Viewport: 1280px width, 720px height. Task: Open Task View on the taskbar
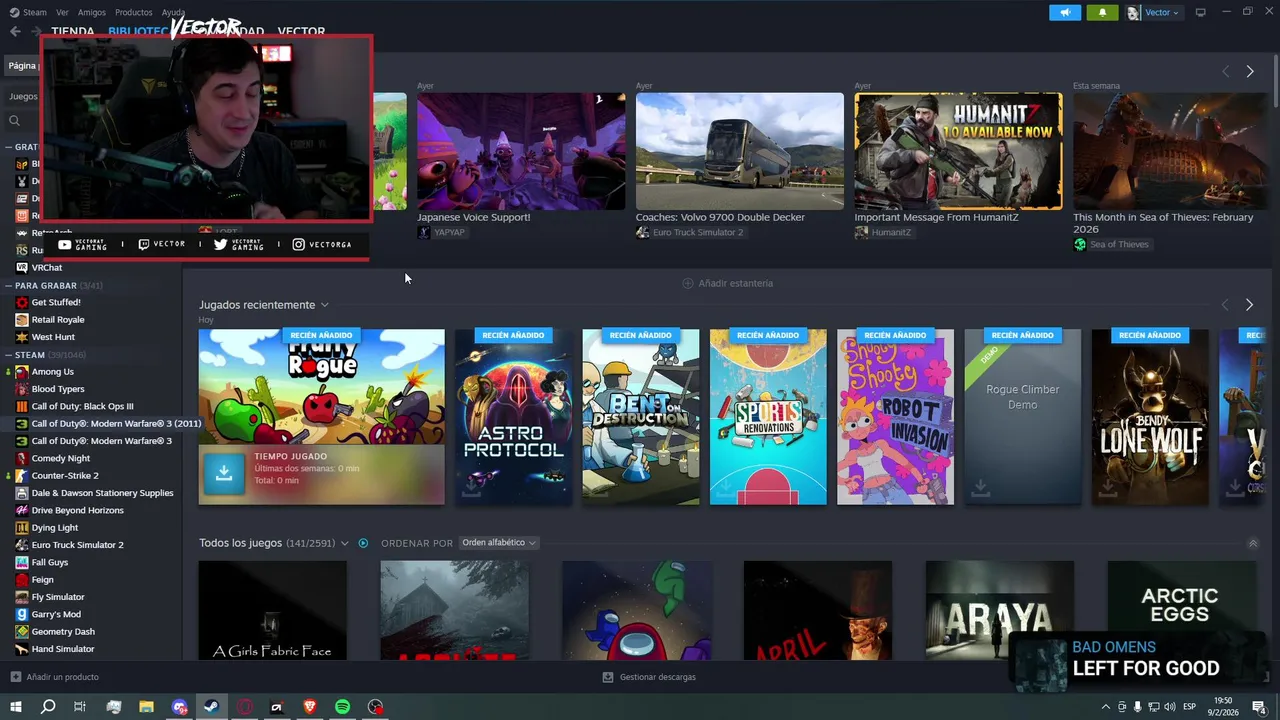(80, 707)
